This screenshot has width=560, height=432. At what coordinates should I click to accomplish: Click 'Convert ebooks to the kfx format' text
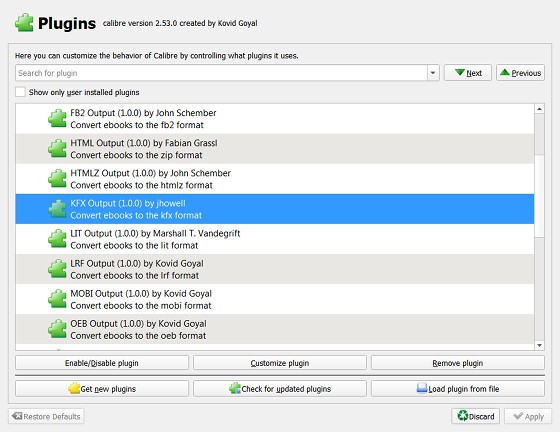tap(136, 215)
